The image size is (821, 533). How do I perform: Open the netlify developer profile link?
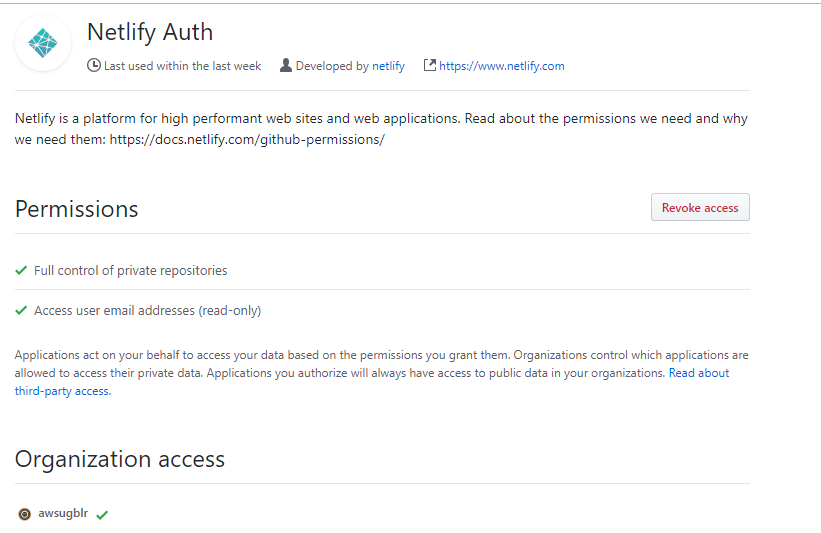388,66
